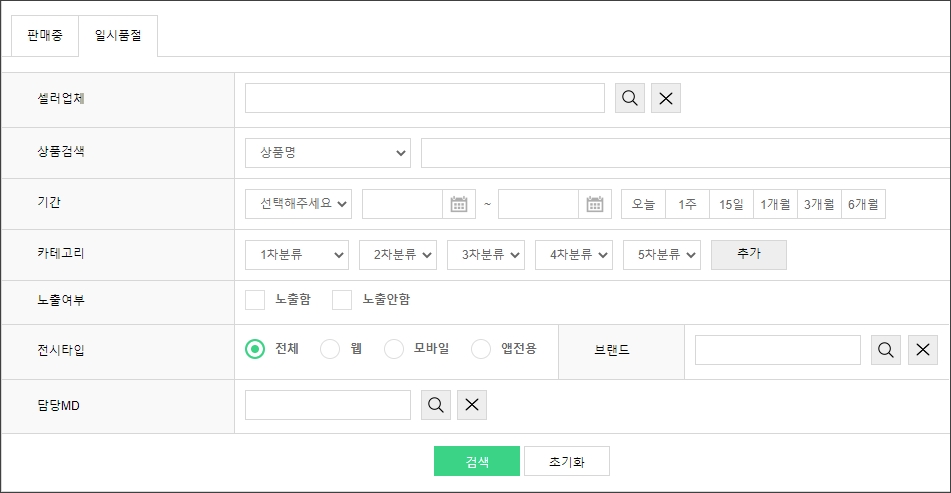Viewport: 951px width, 493px height.
Task: Click the 담당MD search magnifier icon
Action: [x=436, y=405]
